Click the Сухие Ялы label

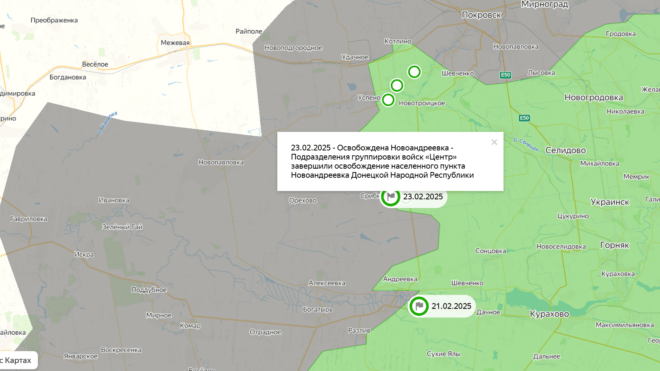[443, 354]
